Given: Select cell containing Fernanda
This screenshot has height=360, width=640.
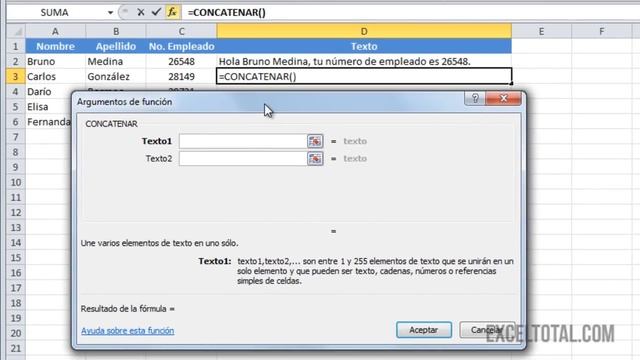Looking at the screenshot, I should [x=48, y=122].
